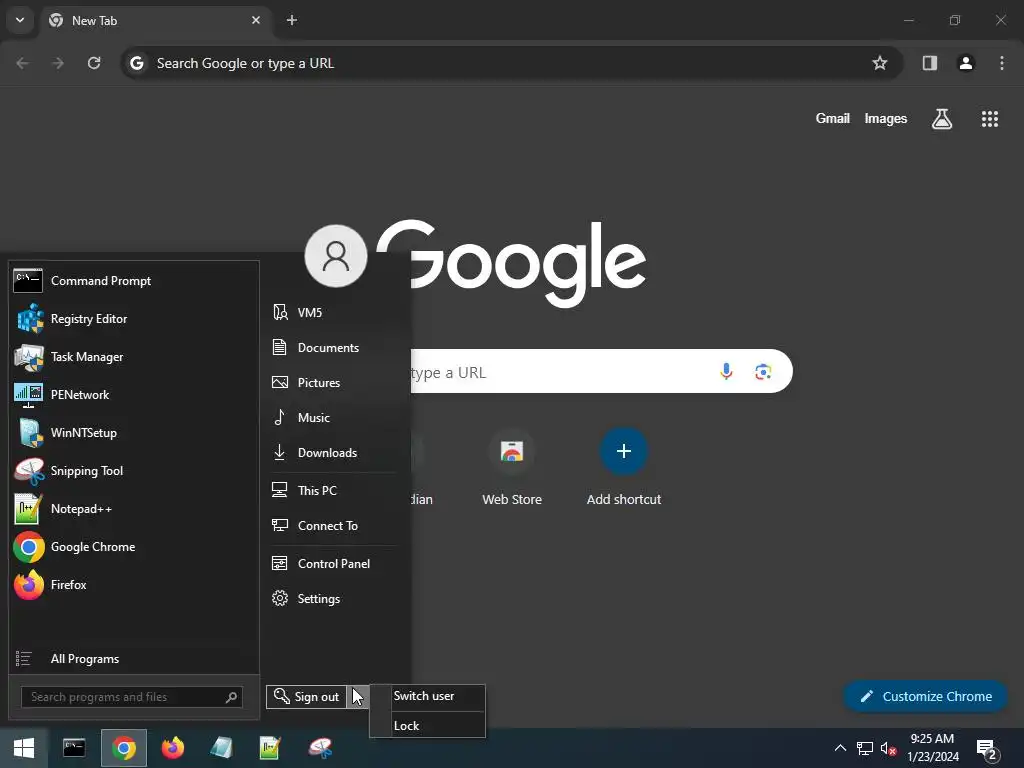
Task: Open Firefox from Start menu list
Action: click(134, 584)
